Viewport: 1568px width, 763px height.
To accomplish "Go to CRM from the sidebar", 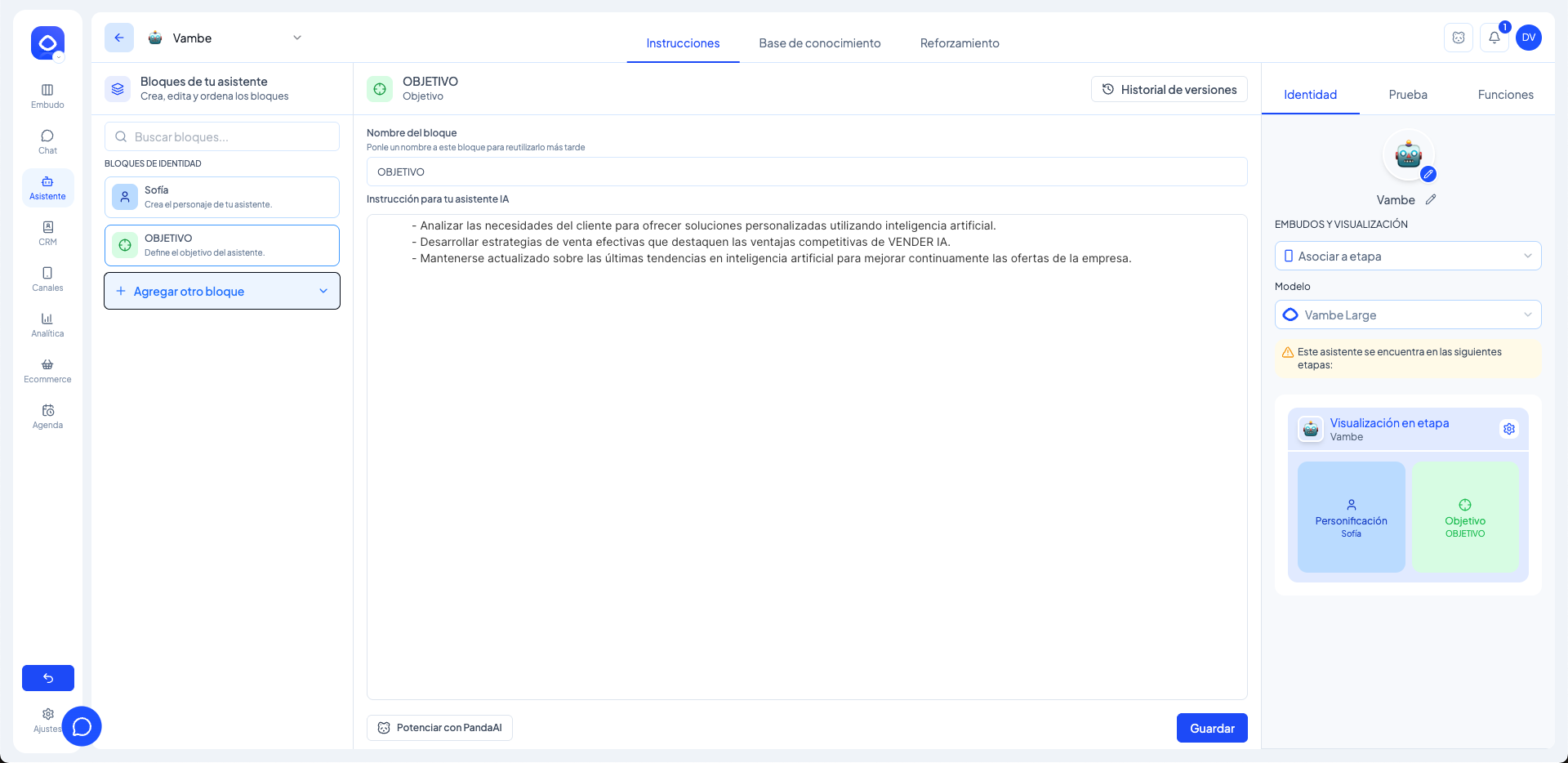I will (47, 233).
